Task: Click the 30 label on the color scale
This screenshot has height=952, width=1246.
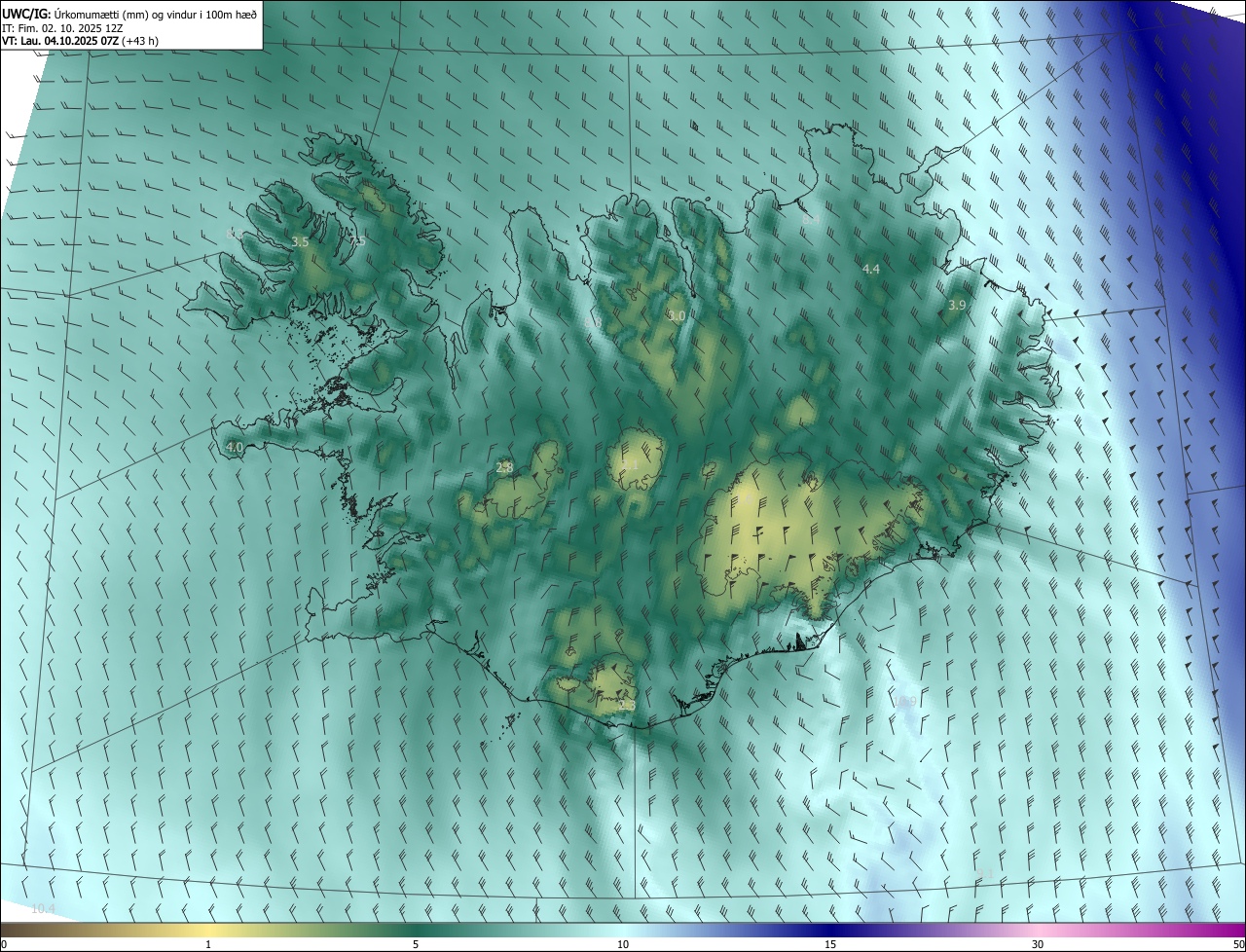Action: (x=1038, y=944)
